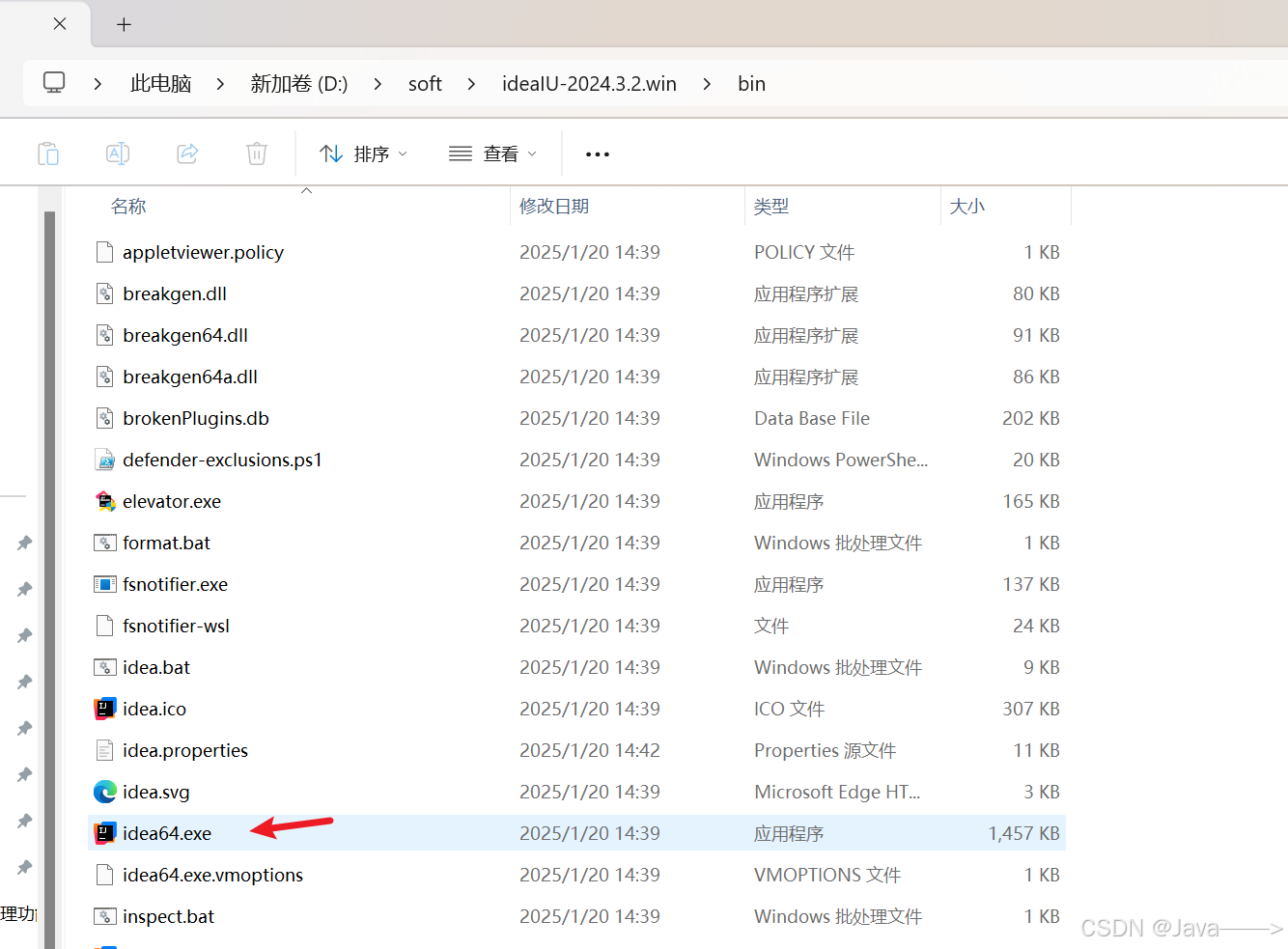
Task: Navigate to 新加卷 (D:) in the address bar
Action: [x=299, y=84]
